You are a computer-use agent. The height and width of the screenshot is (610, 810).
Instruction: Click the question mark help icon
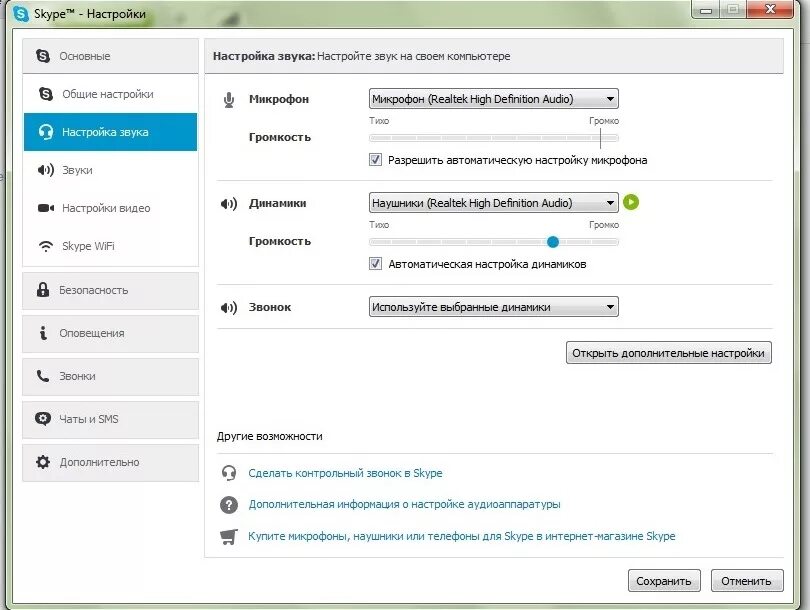(229, 505)
